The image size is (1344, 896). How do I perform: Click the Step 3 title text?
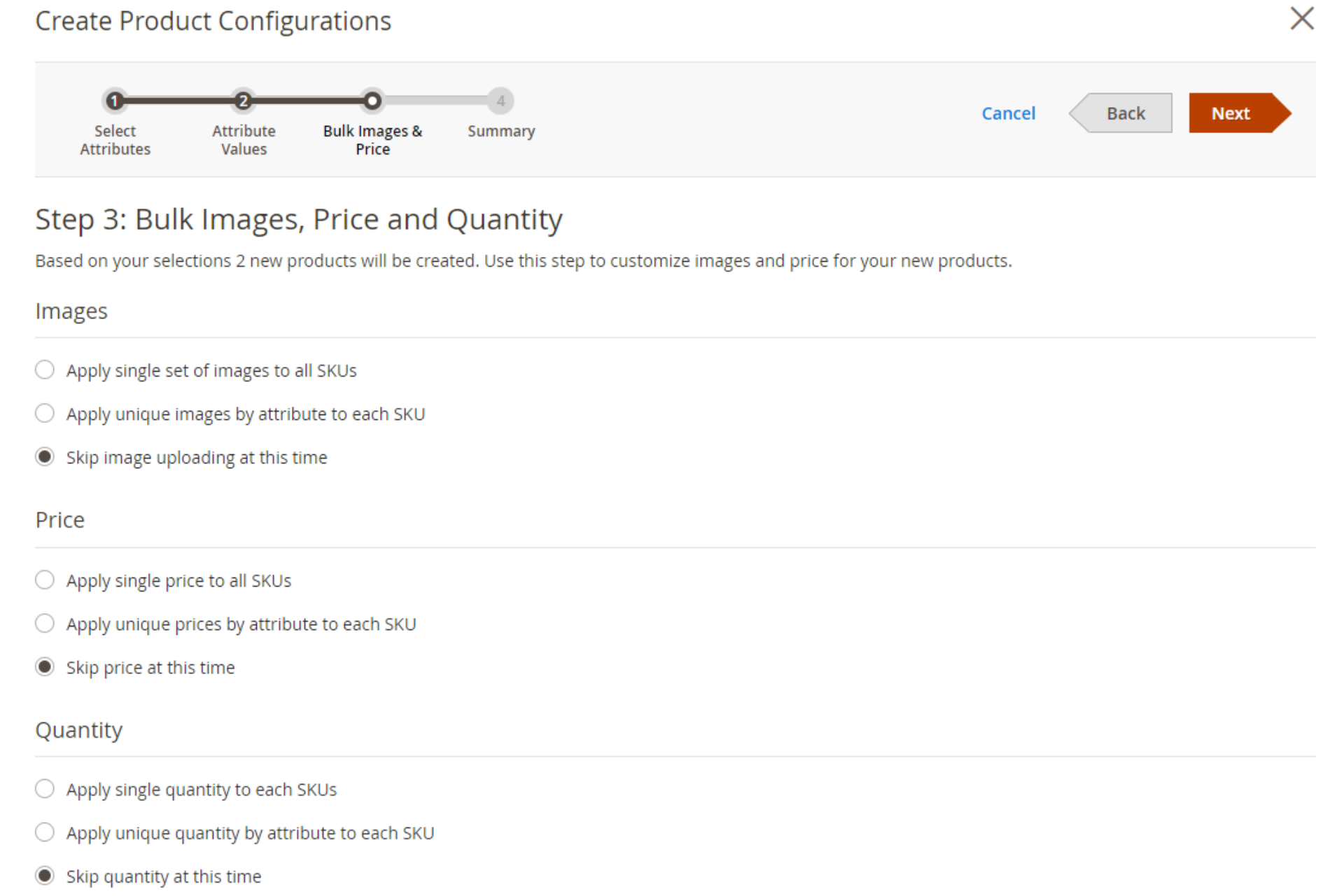(298, 218)
